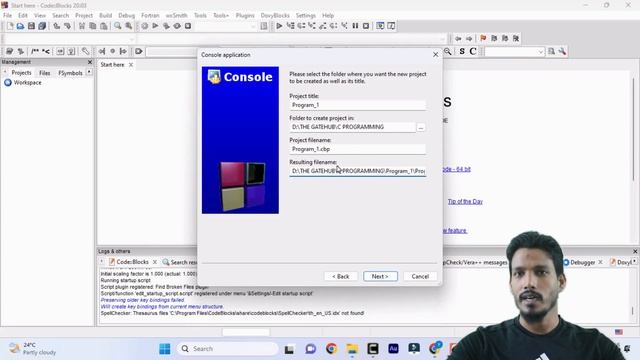Toggle bookmark with orange flag icon
Viewport: 640px width, 360px height.
[483, 38]
